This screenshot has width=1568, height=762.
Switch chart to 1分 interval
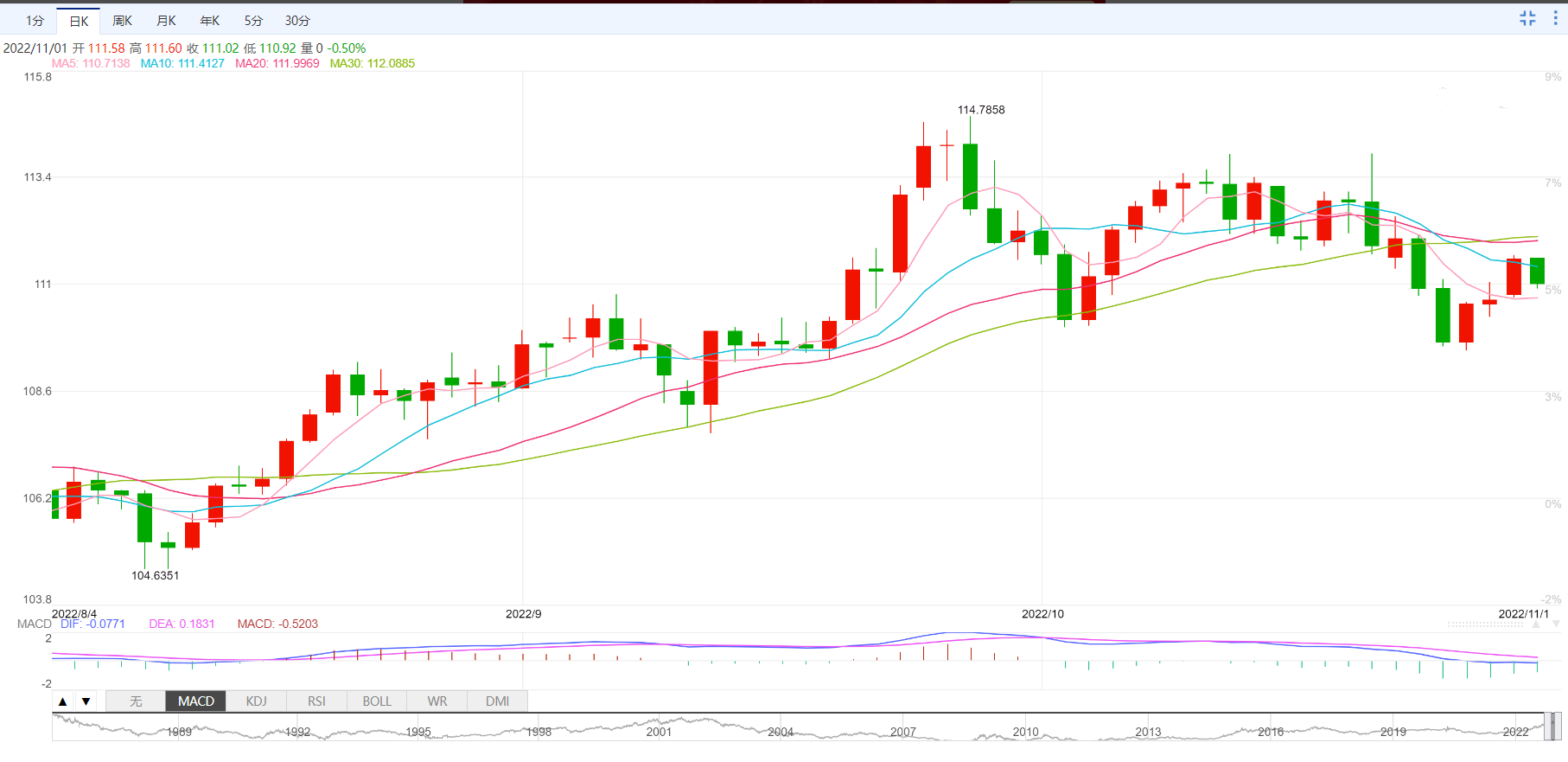(35, 21)
